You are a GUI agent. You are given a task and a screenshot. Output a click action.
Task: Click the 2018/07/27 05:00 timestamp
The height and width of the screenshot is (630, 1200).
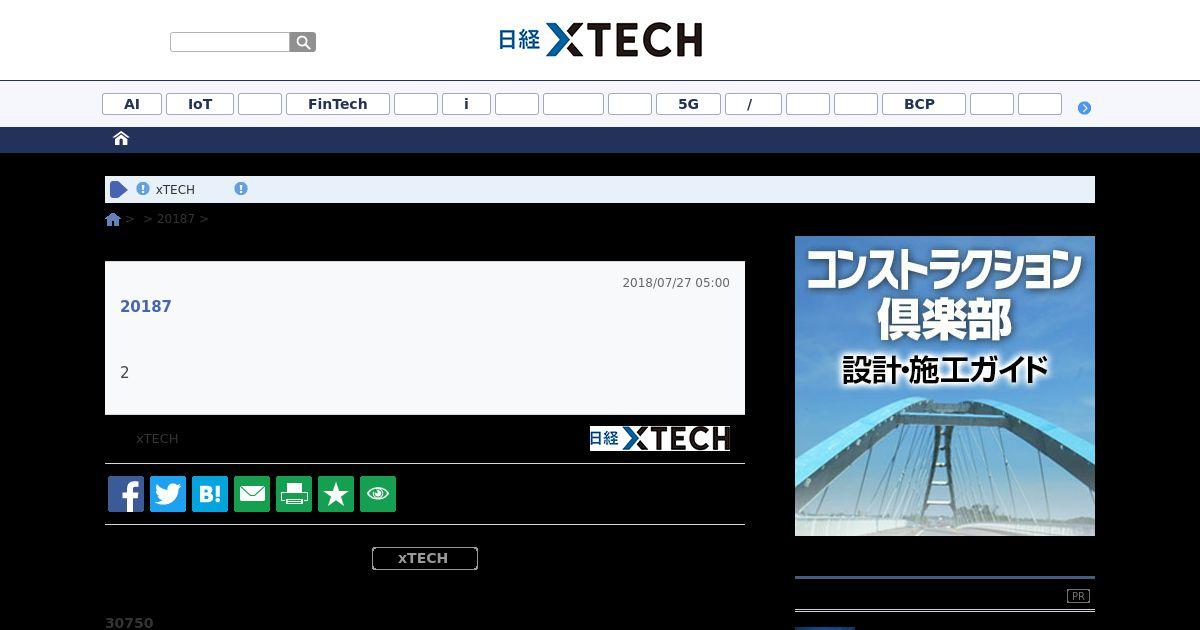pyautogui.click(x=676, y=283)
